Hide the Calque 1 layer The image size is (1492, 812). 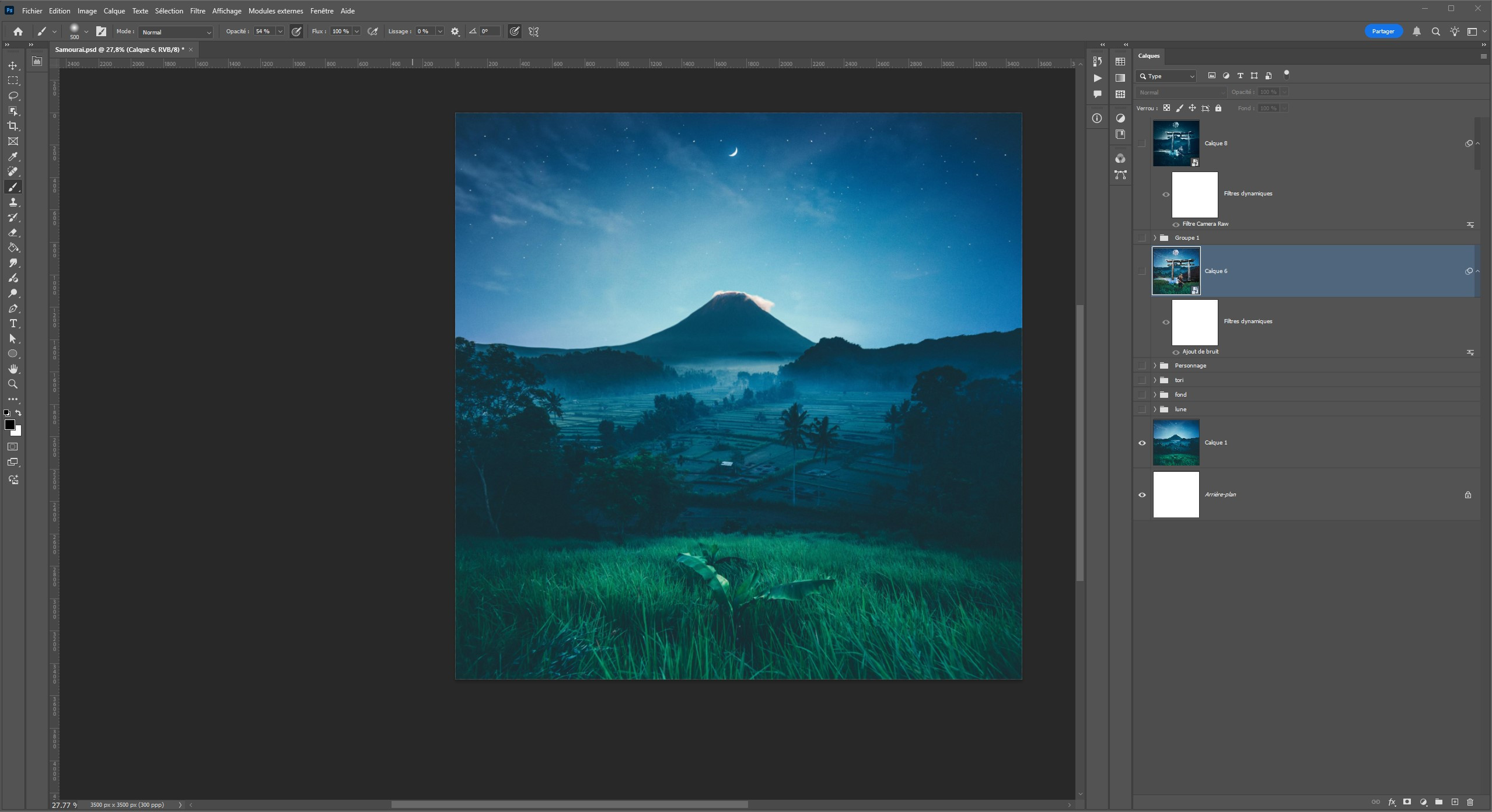(1142, 443)
